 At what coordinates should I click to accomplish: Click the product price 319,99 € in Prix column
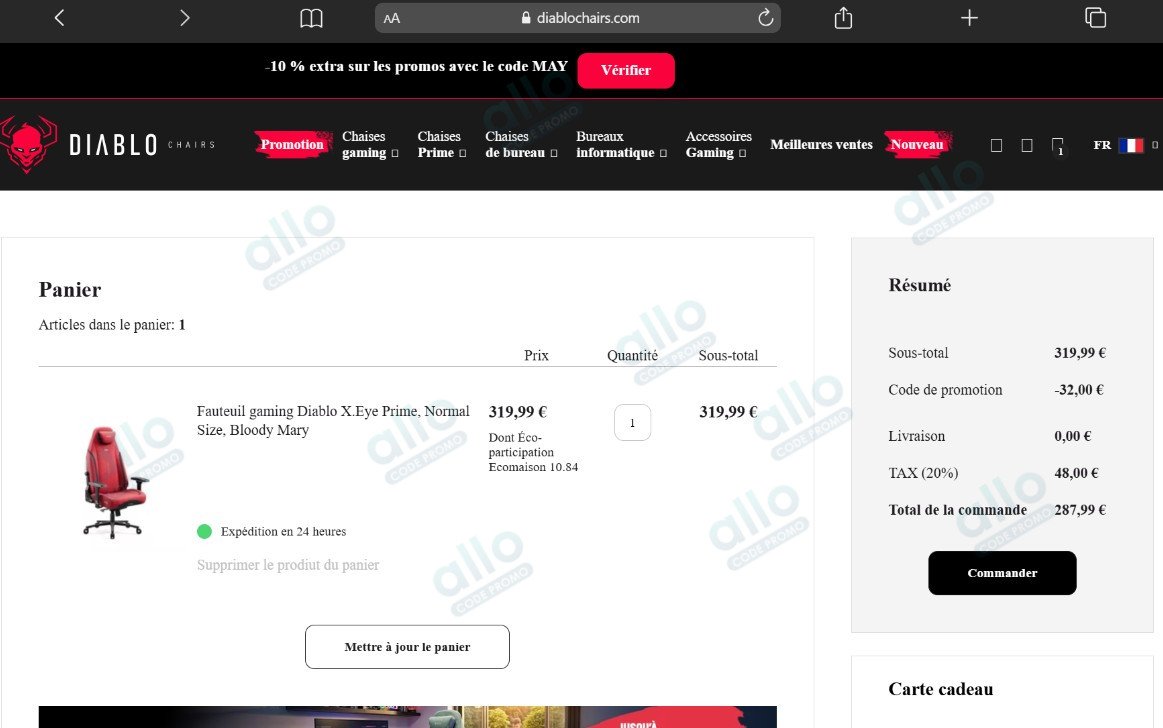pyautogui.click(x=518, y=412)
